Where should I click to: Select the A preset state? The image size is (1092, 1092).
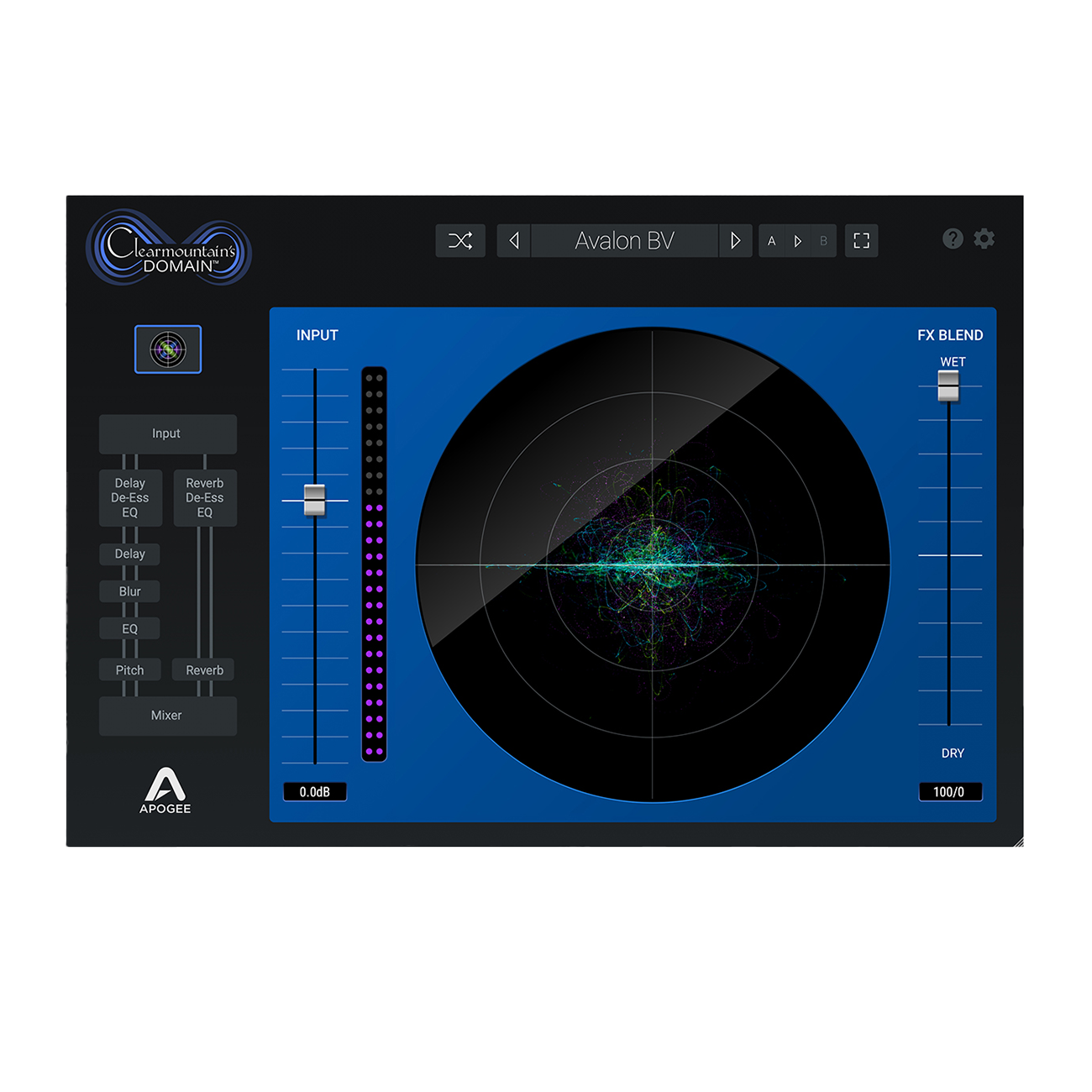[x=772, y=241]
